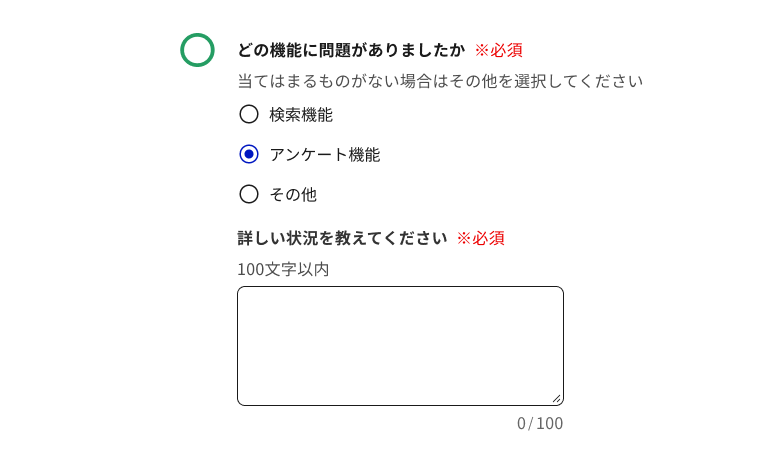Select the 検索機能 radio button
768x460 pixels.
point(249,114)
